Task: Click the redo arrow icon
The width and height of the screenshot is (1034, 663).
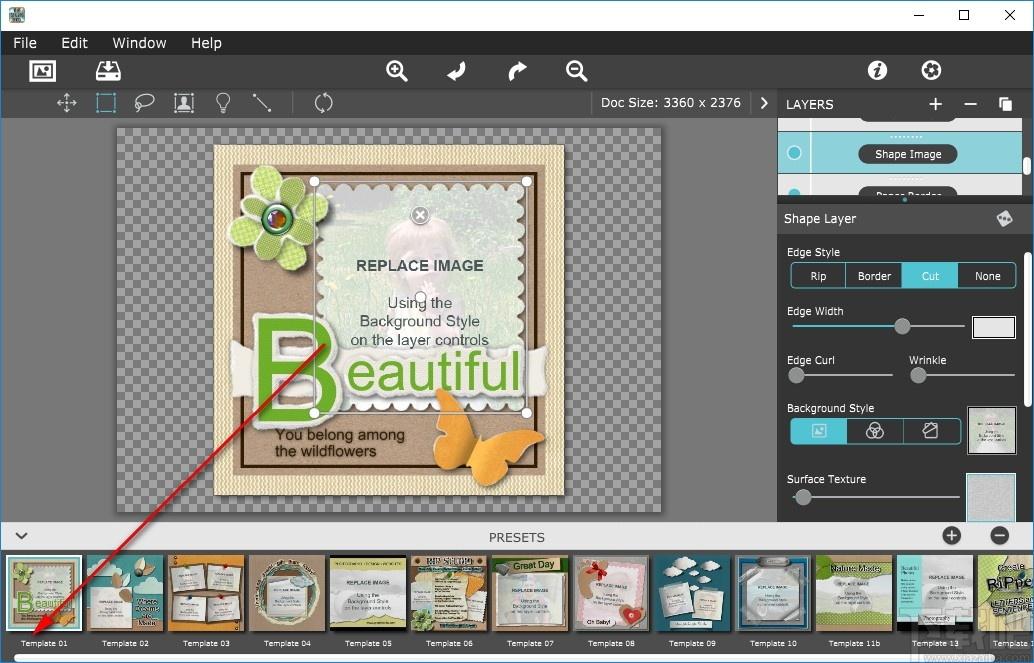Action: tap(517, 71)
